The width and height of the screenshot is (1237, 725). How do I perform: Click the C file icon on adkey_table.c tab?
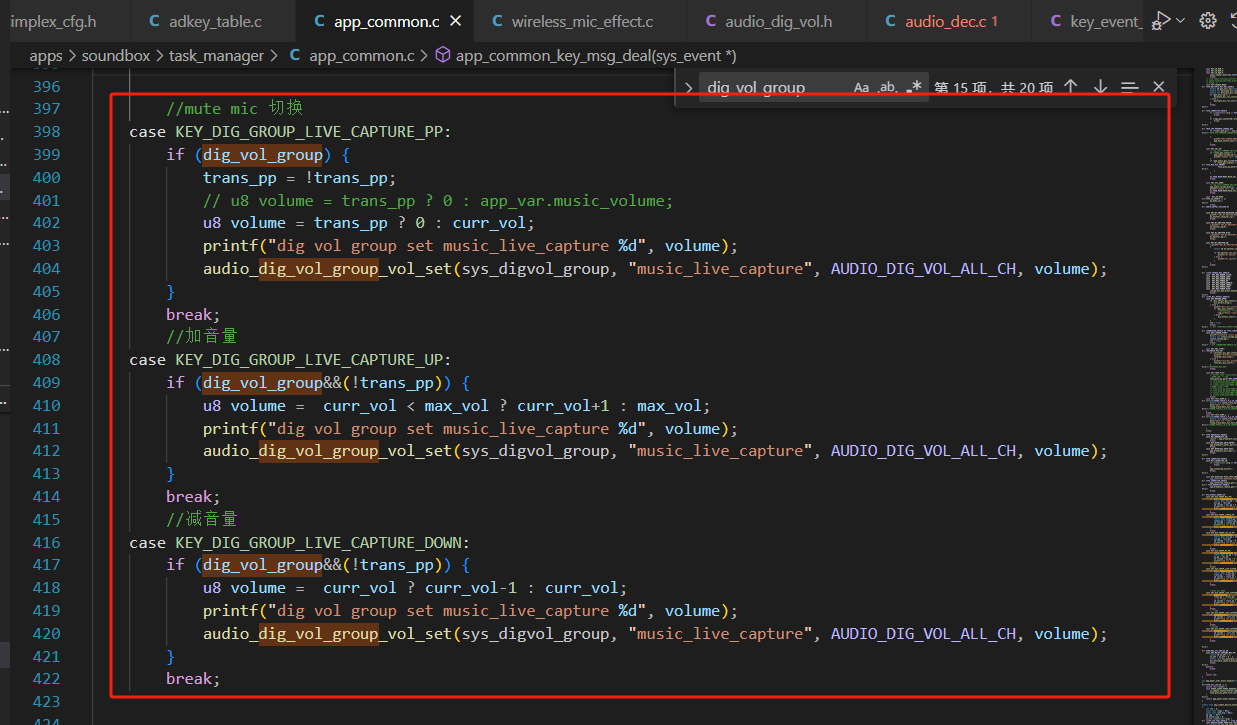click(x=154, y=21)
